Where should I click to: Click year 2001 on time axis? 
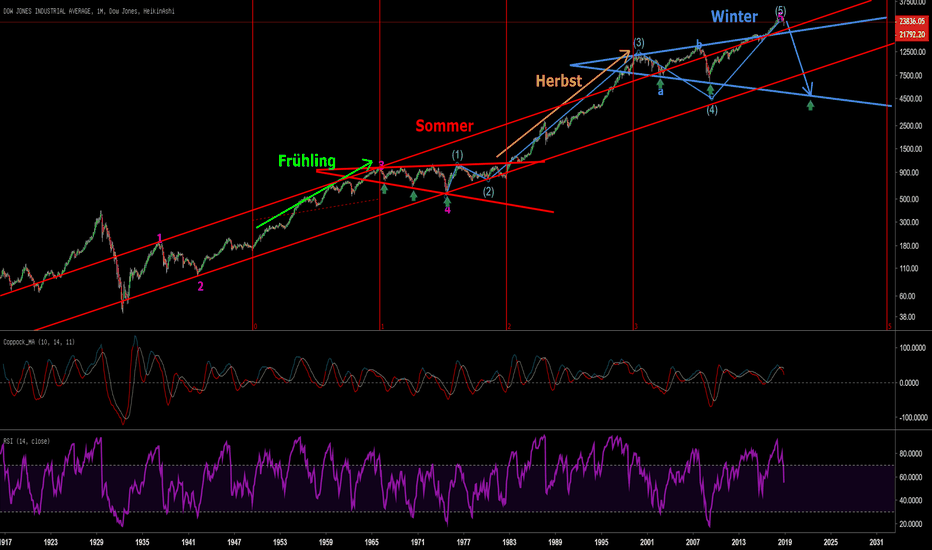tap(647, 542)
